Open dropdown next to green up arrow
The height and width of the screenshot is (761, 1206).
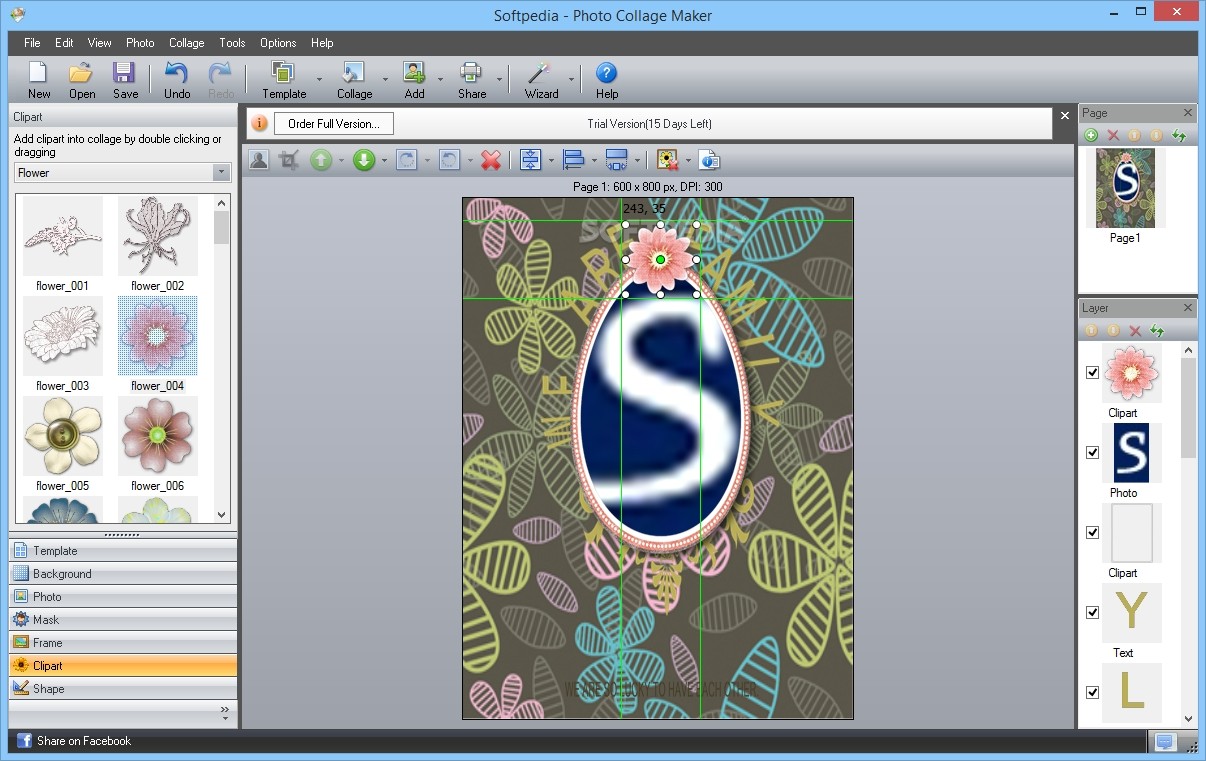(341, 160)
